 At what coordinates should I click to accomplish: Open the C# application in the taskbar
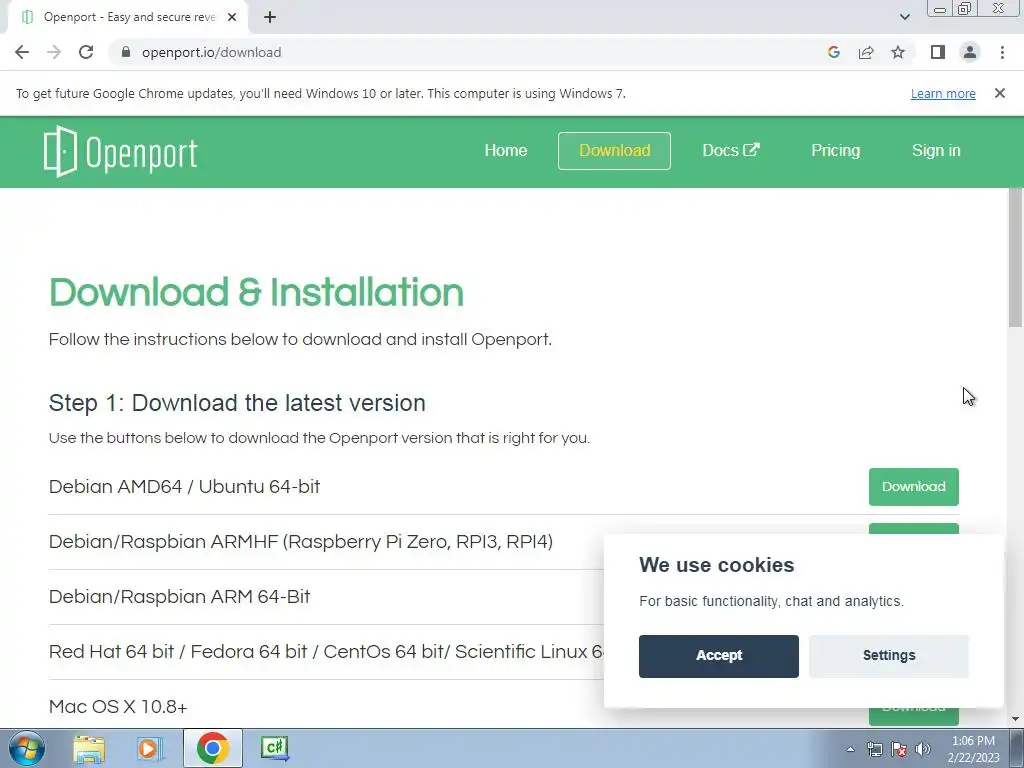pos(274,748)
